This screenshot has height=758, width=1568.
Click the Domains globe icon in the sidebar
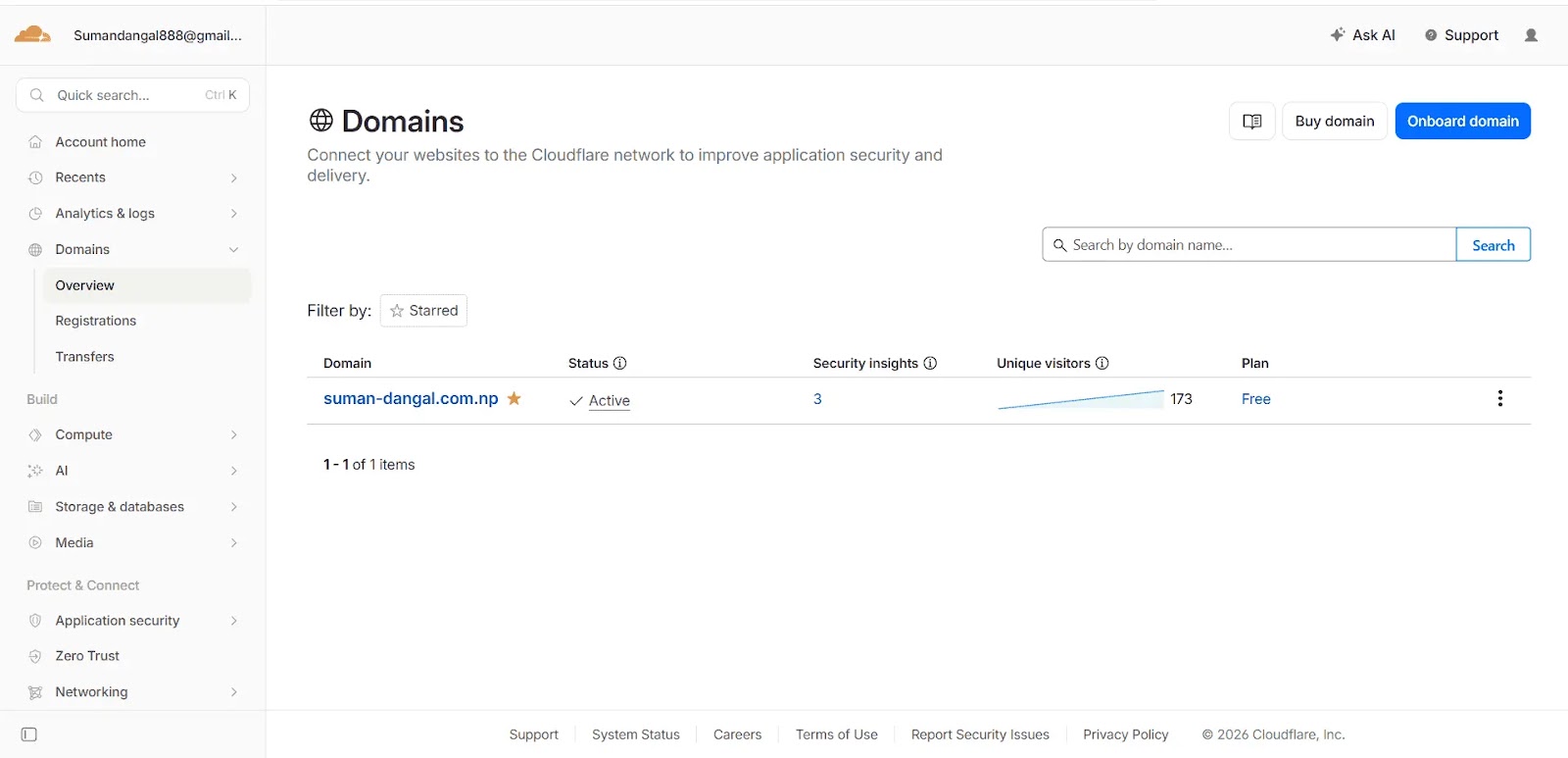(x=35, y=250)
